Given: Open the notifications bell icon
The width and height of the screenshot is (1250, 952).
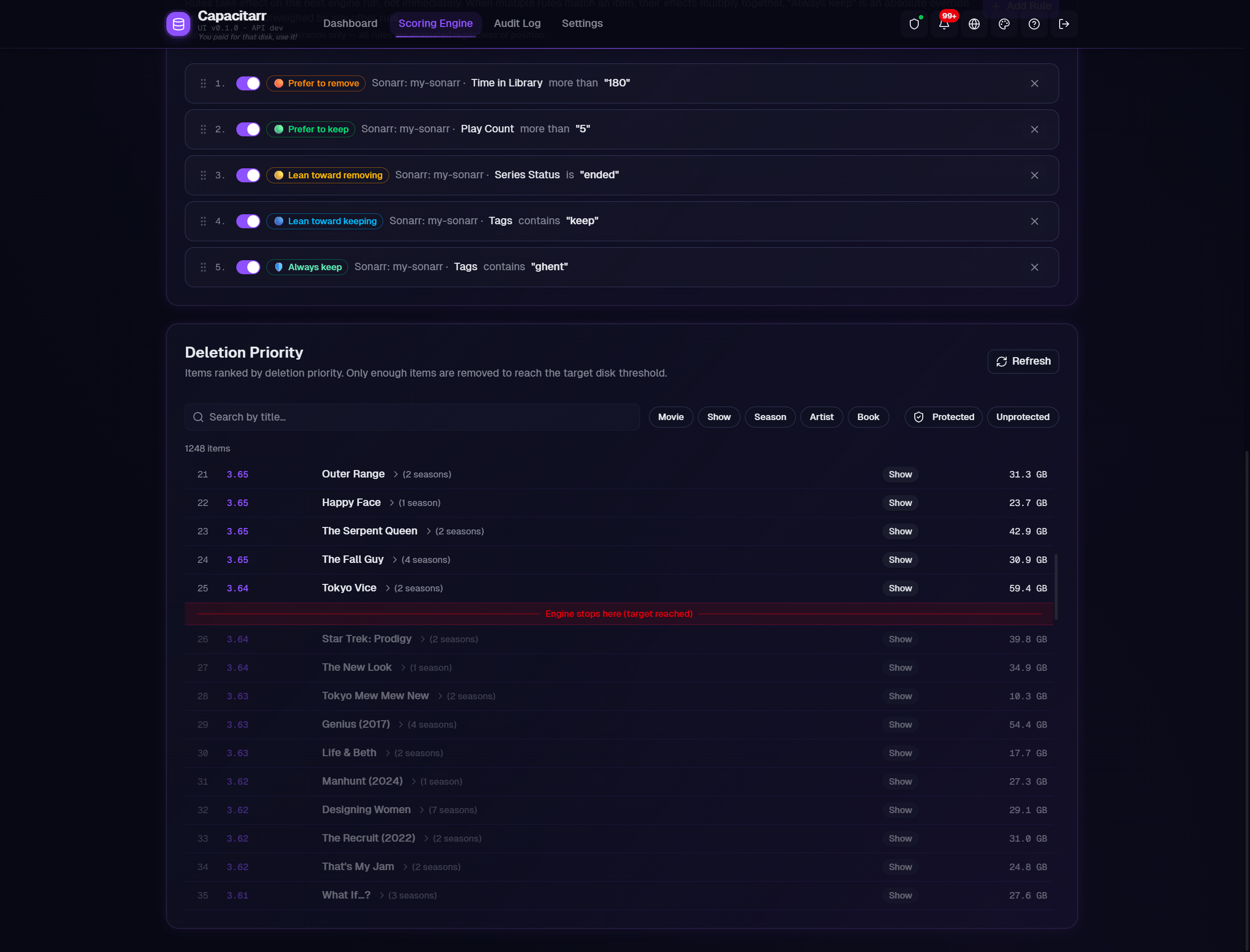Looking at the screenshot, I should pos(944,24).
